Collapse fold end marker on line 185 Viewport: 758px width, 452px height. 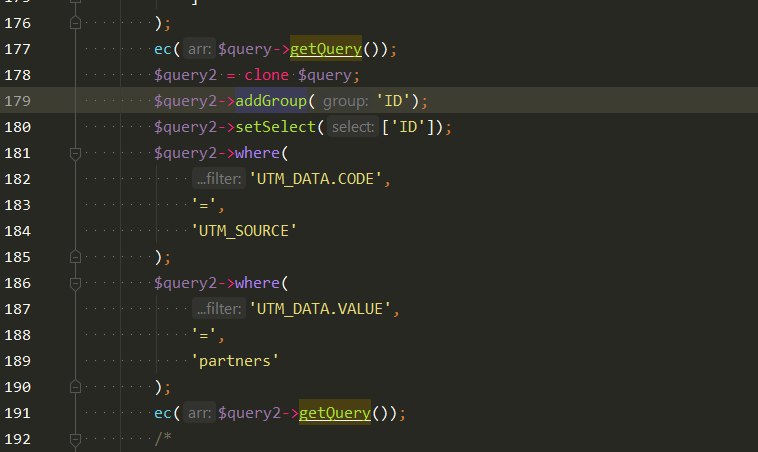(x=75, y=257)
